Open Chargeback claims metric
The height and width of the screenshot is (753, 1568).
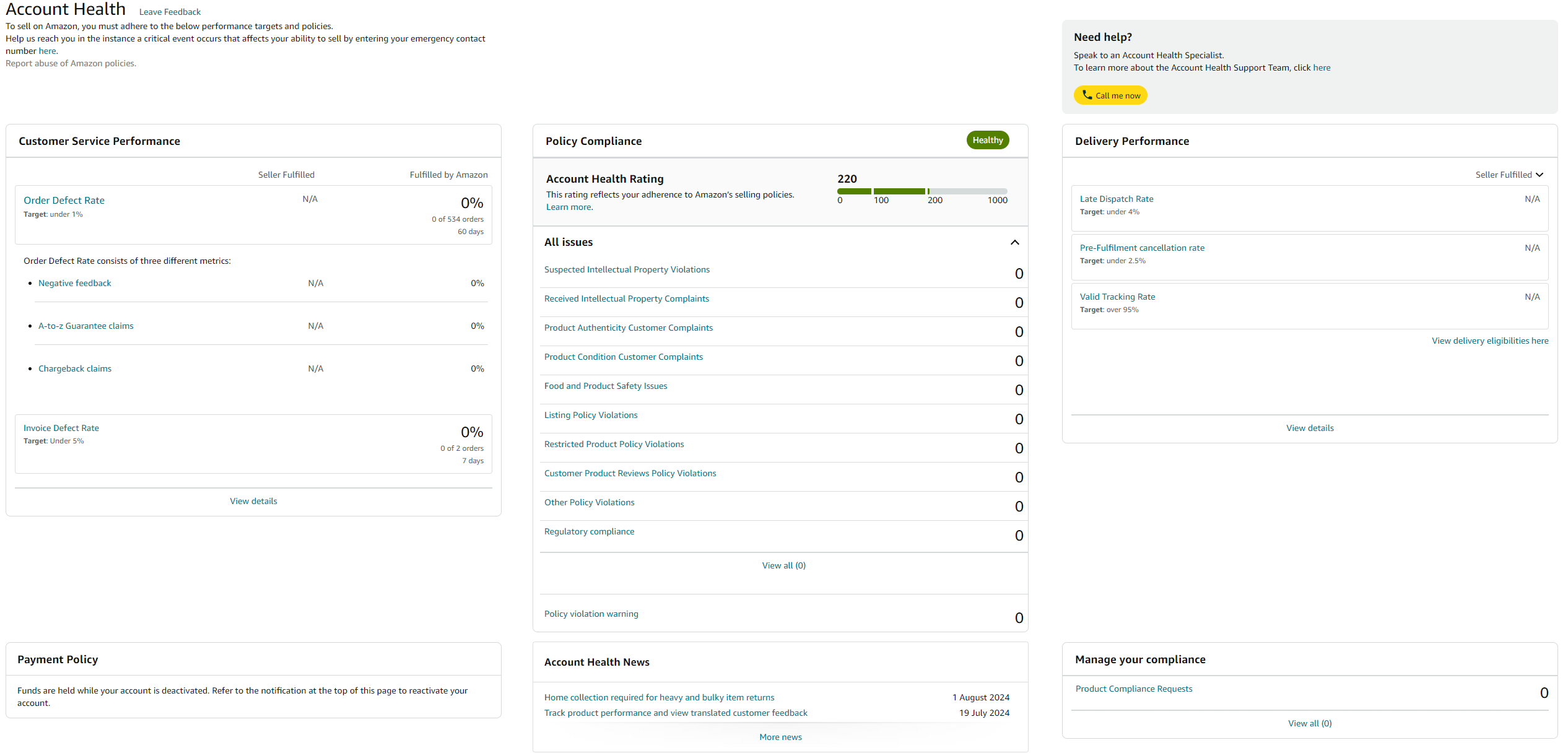pos(75,368)
